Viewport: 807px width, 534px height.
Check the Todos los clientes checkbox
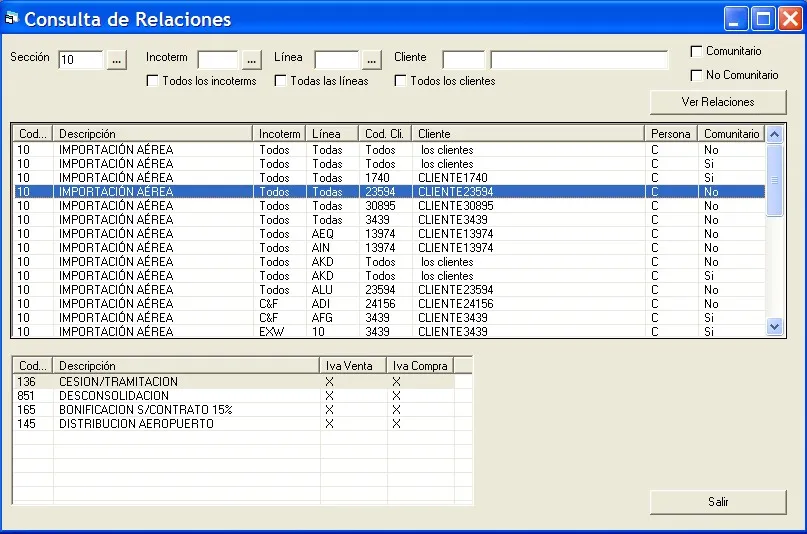coord(400,81)
